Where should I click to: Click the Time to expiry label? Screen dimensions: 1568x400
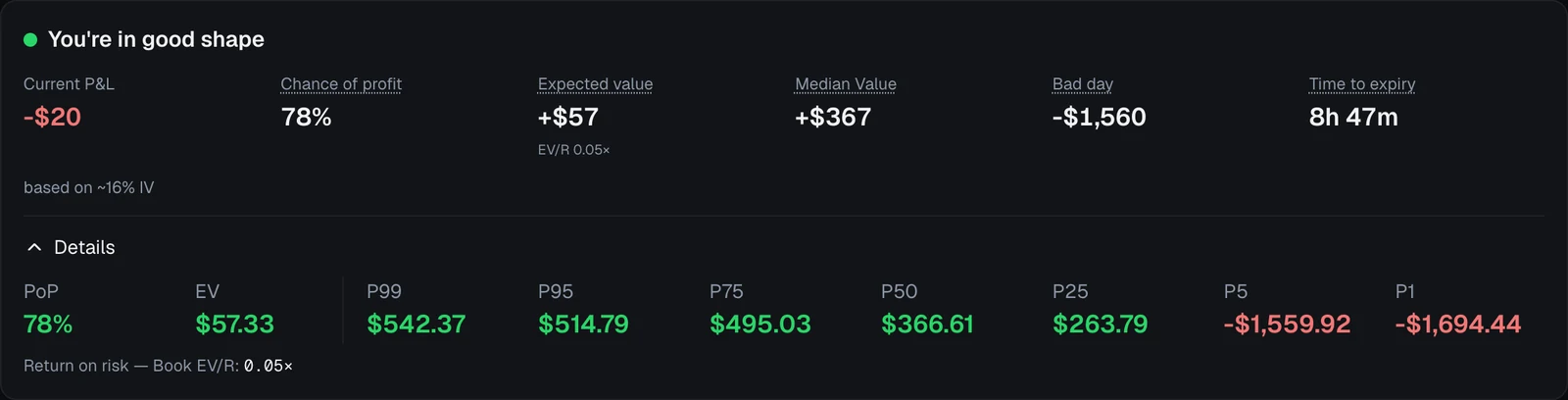pos(1362,84)
